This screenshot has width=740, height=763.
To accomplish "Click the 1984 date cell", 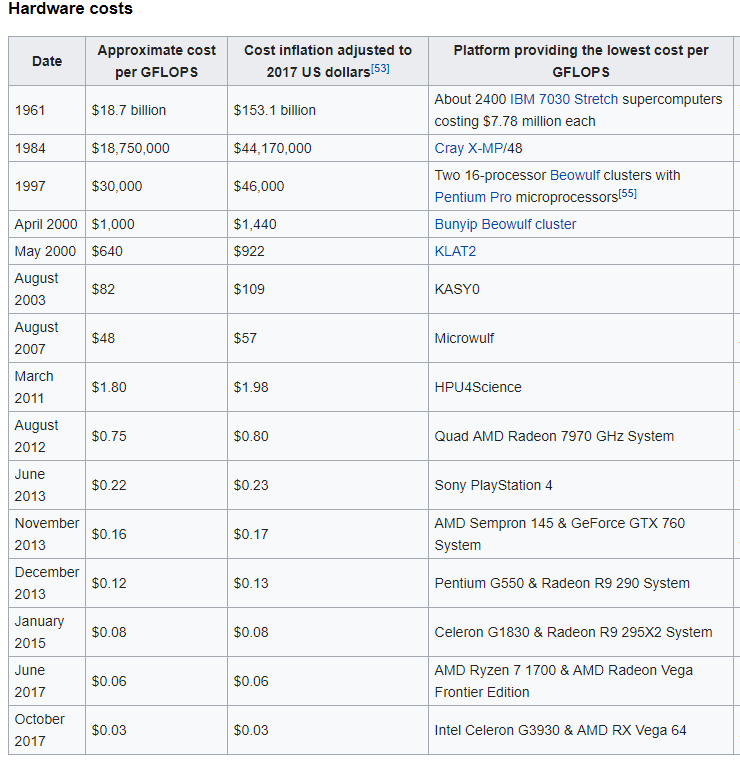I will (x=47, y=148).
